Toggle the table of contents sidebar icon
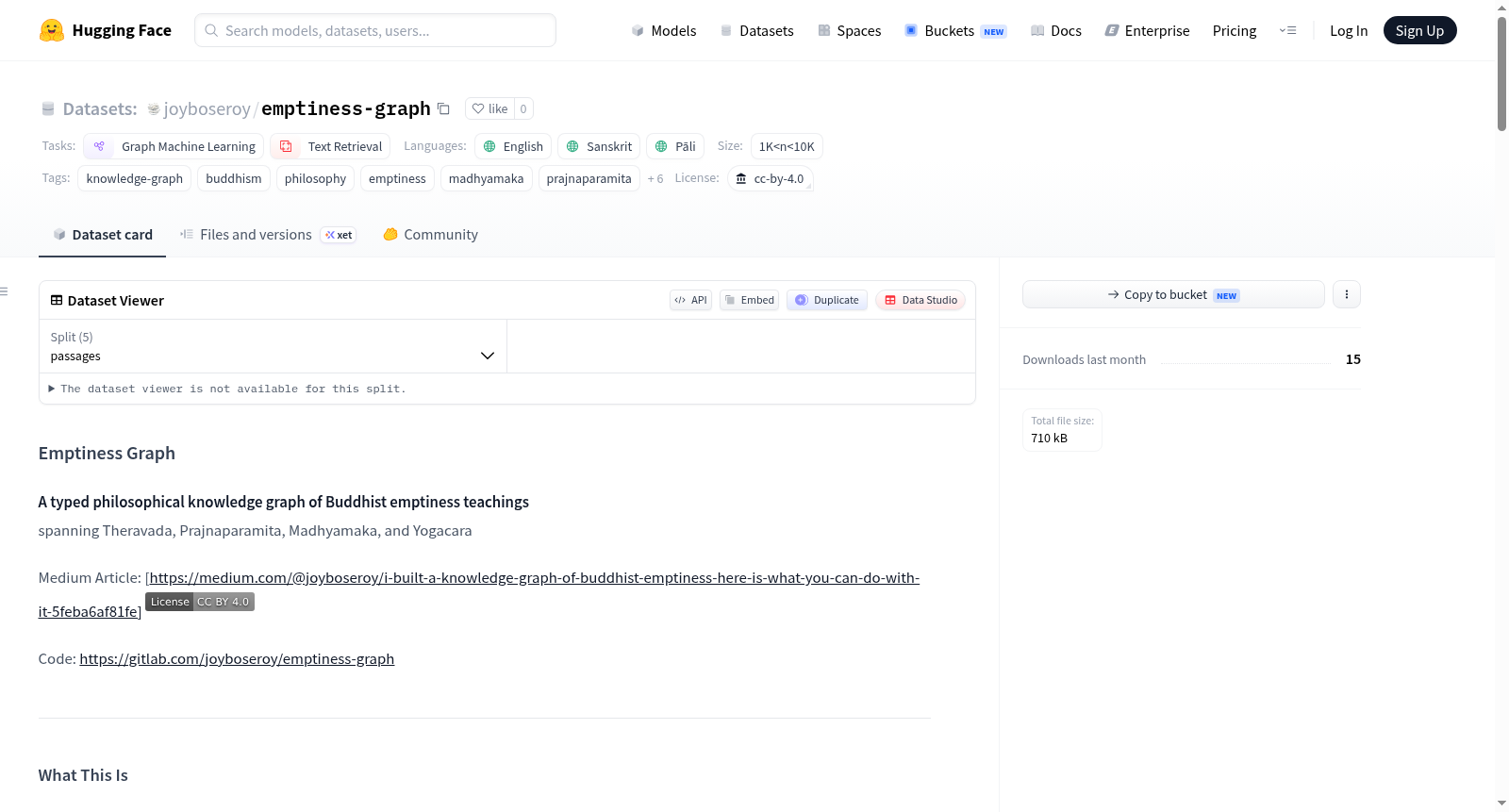1509x812 pixels. click(x=4, y=291)
